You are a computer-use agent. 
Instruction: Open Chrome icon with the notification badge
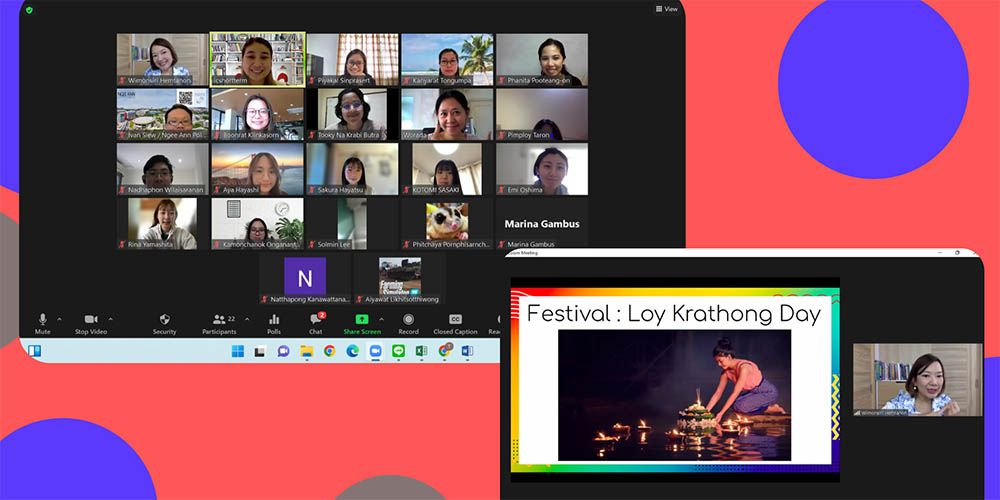[445, 350]
